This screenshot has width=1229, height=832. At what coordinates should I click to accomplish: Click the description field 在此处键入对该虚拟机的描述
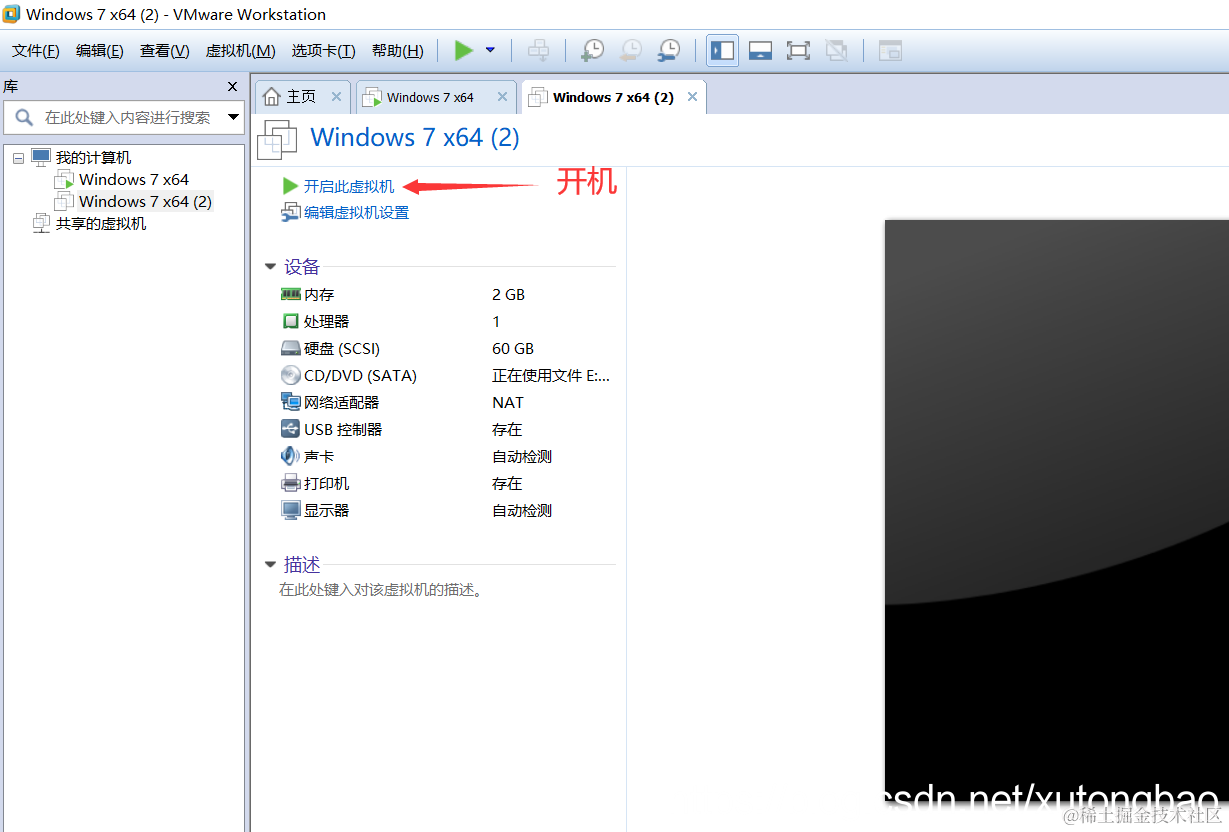click(382, 590)
